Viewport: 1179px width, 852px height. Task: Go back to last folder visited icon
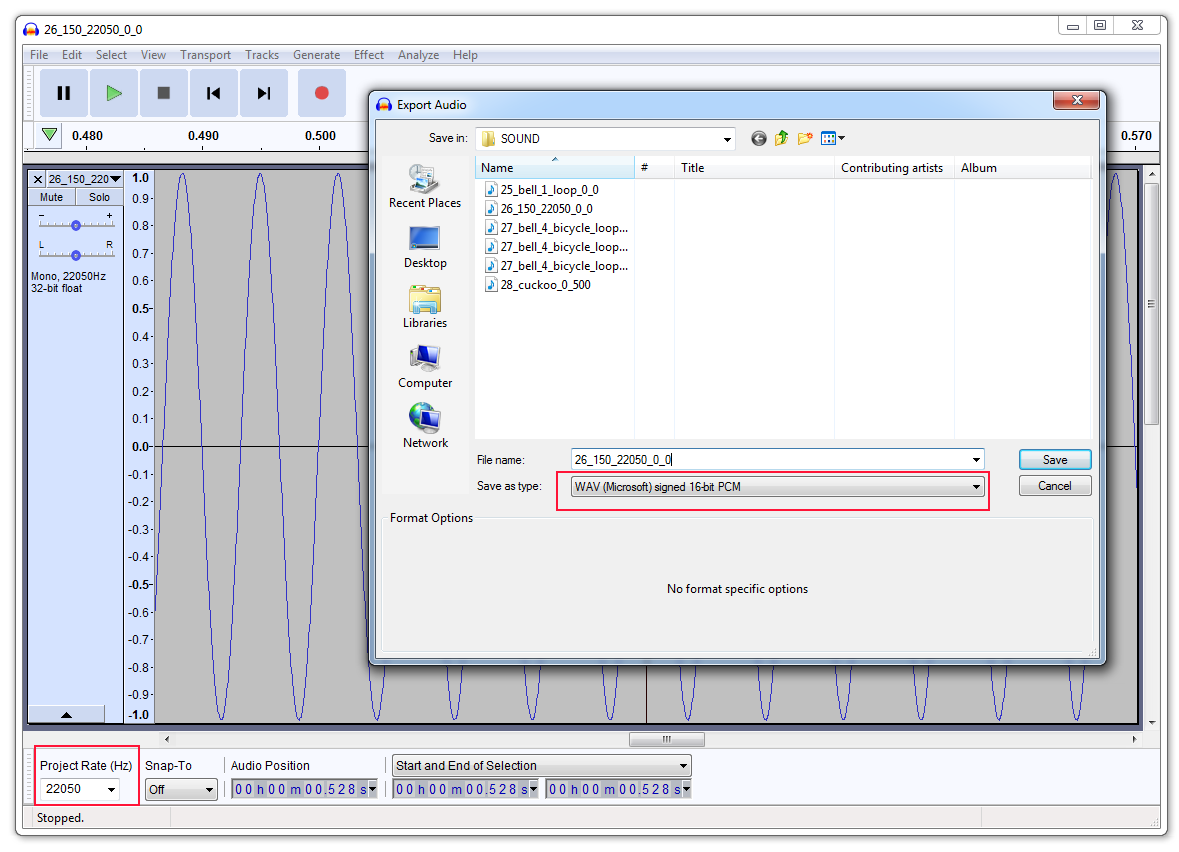coord(759,138)
